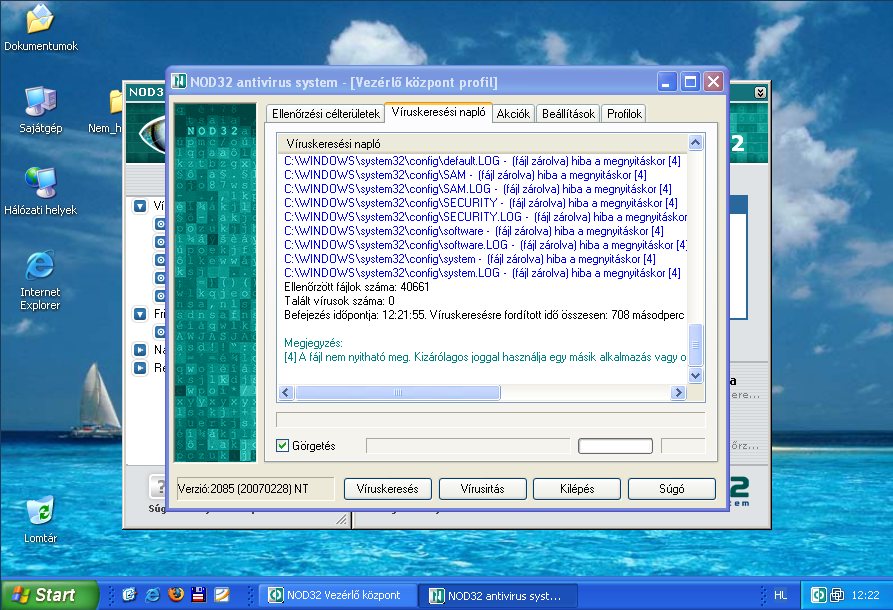Viewport: 893px width, 610px height.
Task: Launch Internet Explorer from the desktop icon
Action: [40, 280]
